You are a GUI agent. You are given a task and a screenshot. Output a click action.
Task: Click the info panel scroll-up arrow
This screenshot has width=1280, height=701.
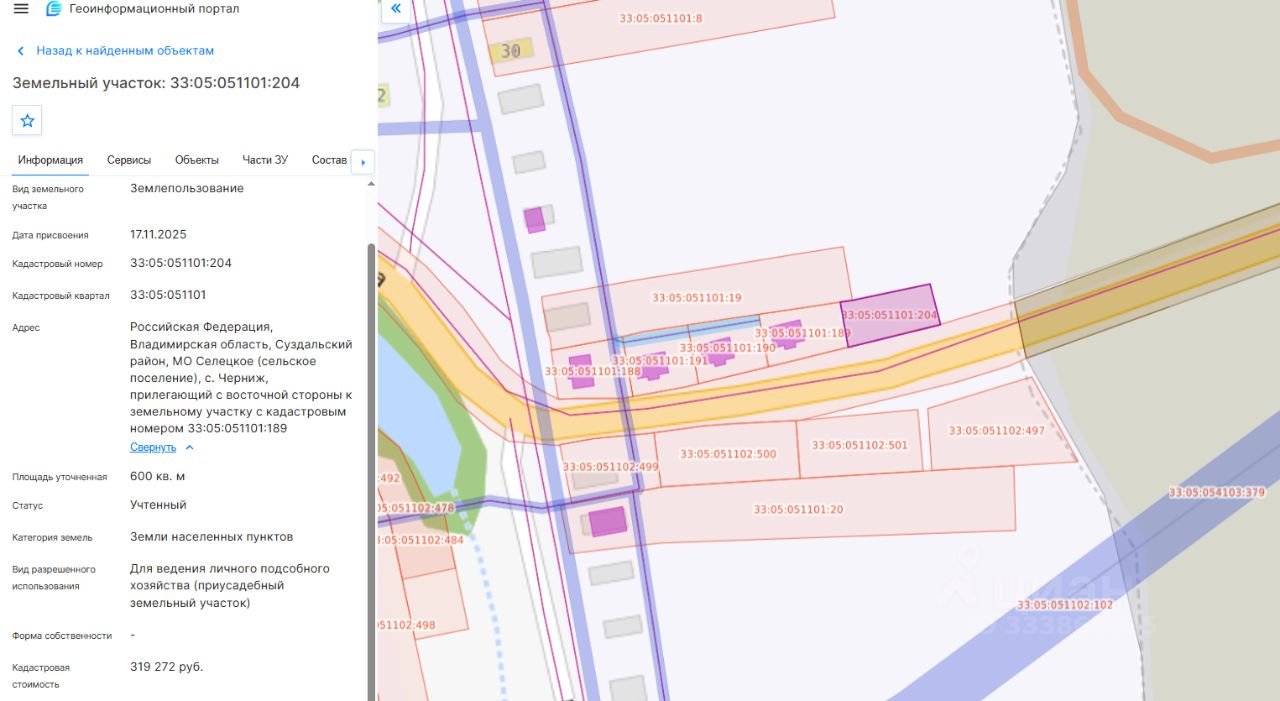[372, 184]
